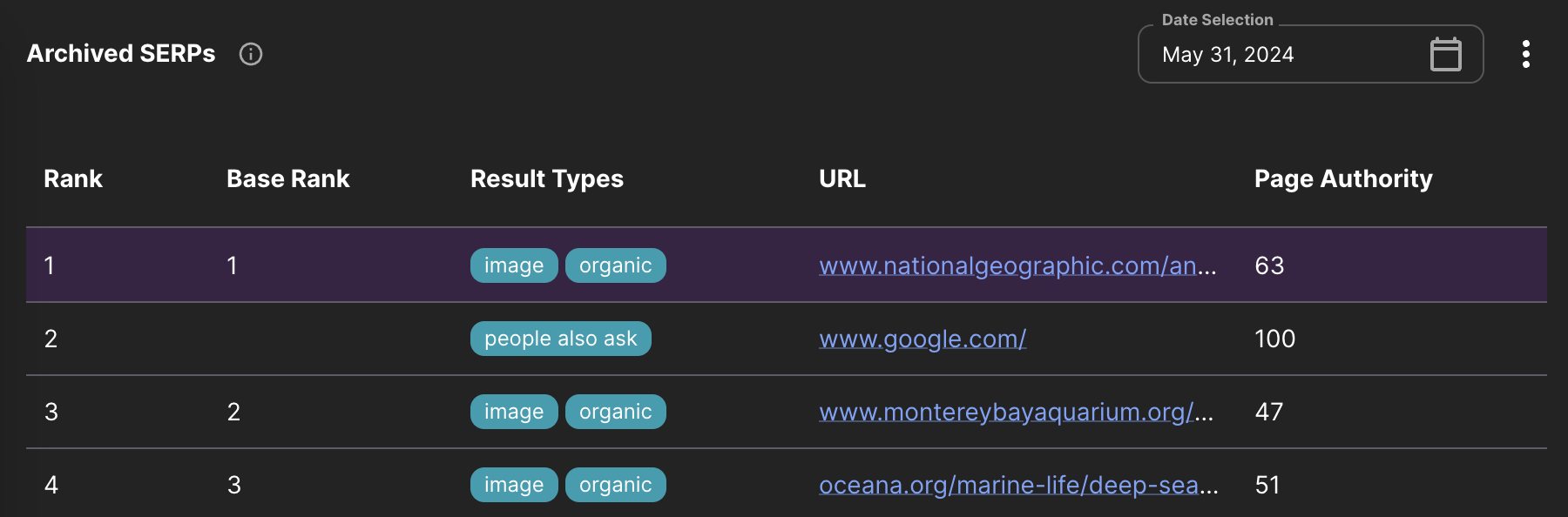Open the calendar date picker icon

[1445, 54]
